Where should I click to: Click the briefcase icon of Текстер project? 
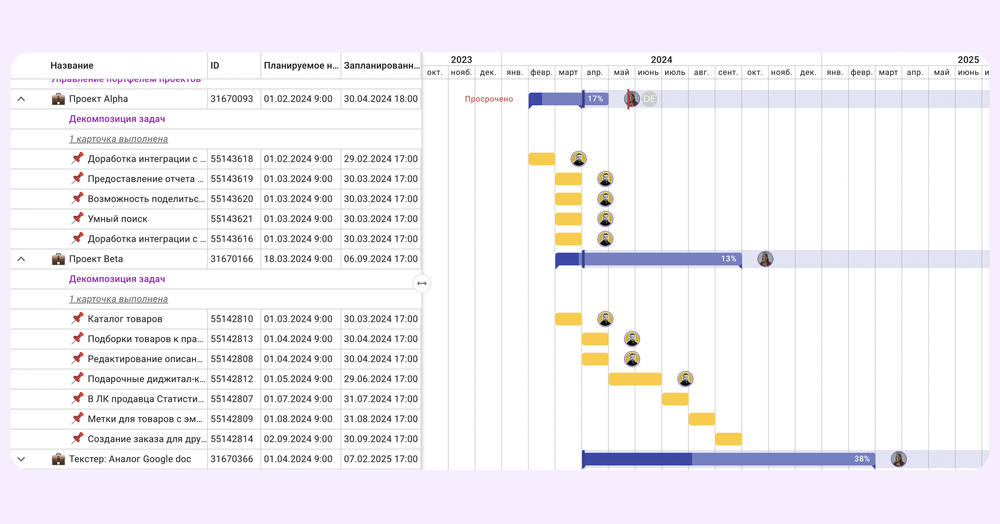[x=58, y=459]
